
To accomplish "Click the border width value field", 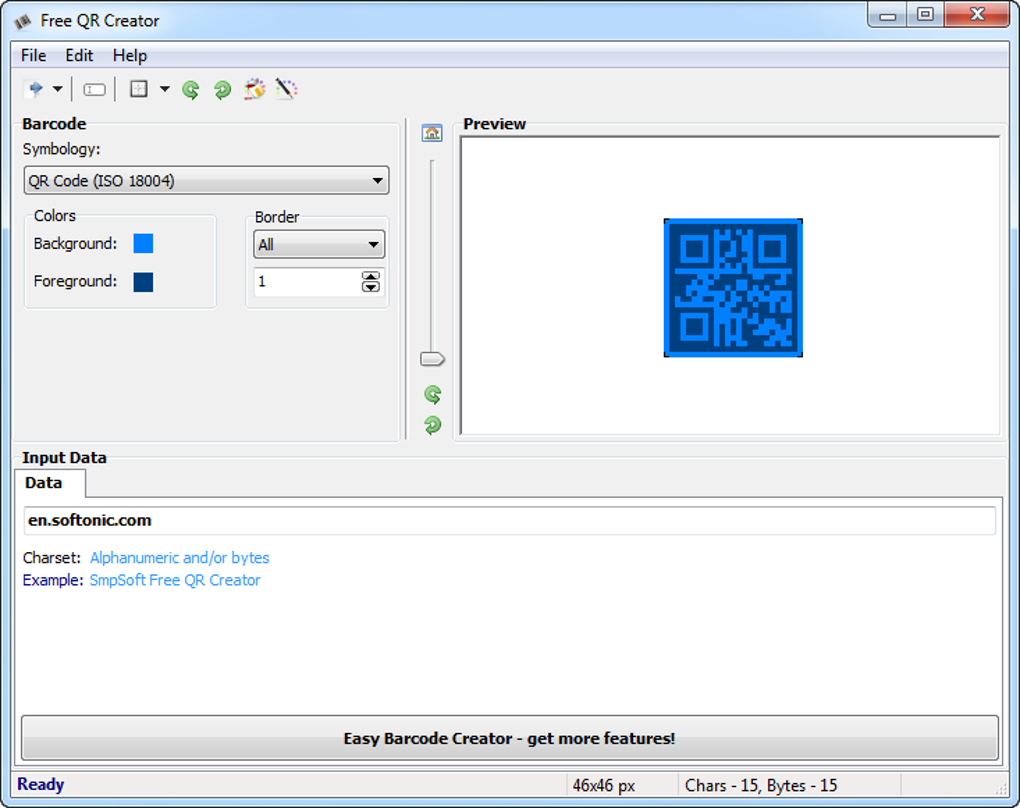I will point(307,282).
